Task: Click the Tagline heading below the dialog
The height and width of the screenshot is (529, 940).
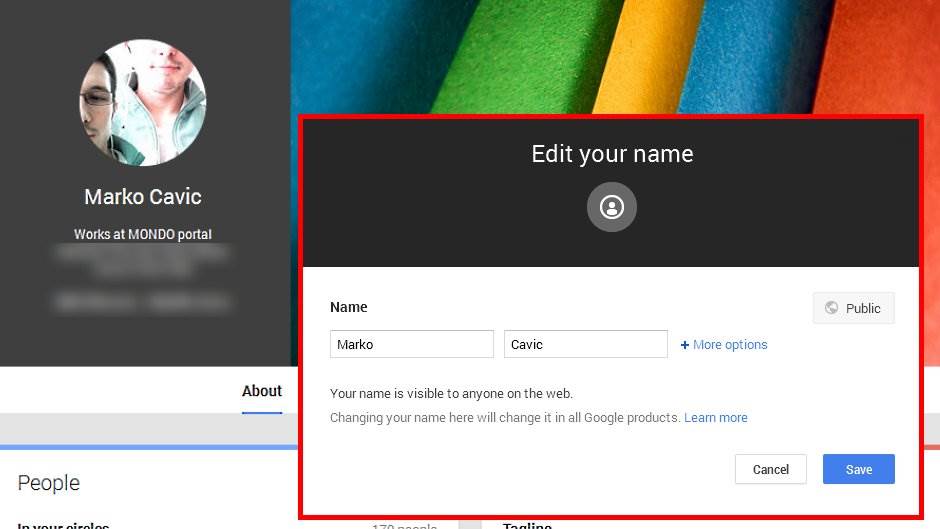Action: coord(527,525)
